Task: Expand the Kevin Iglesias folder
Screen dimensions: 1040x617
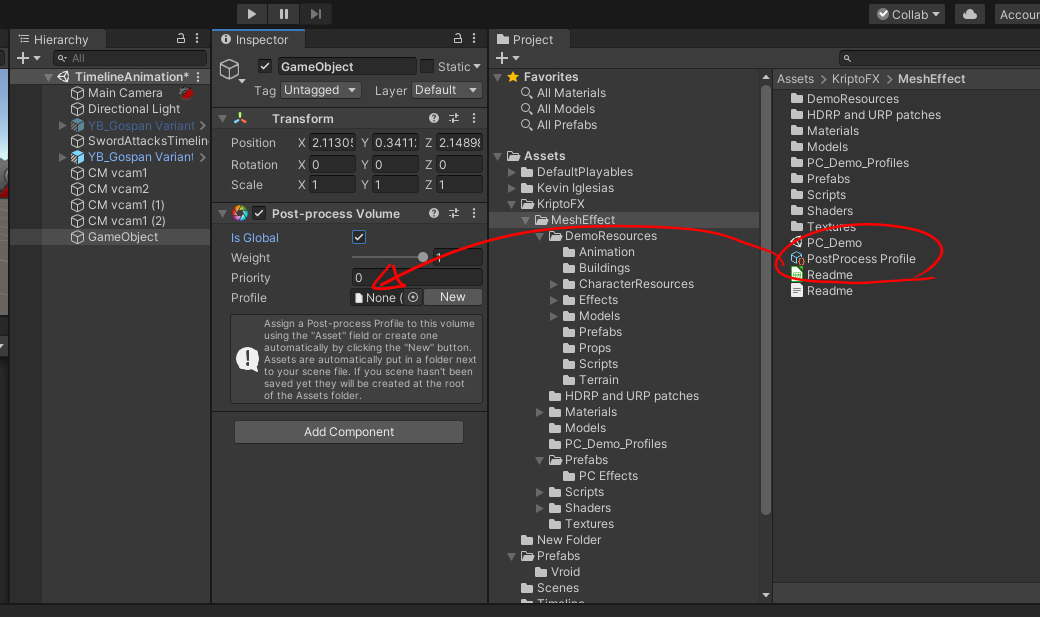Action: coord(511,188)
